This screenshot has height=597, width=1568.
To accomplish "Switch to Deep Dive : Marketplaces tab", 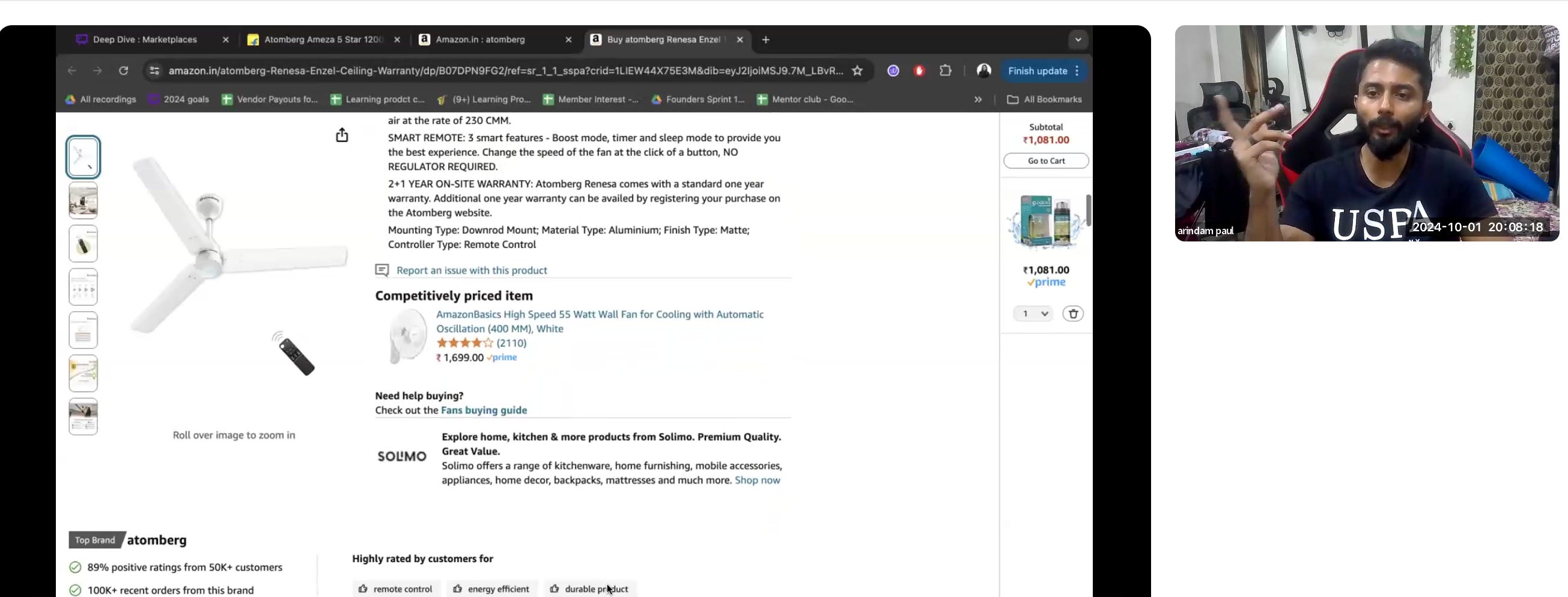I will click(x=145, y=40).
